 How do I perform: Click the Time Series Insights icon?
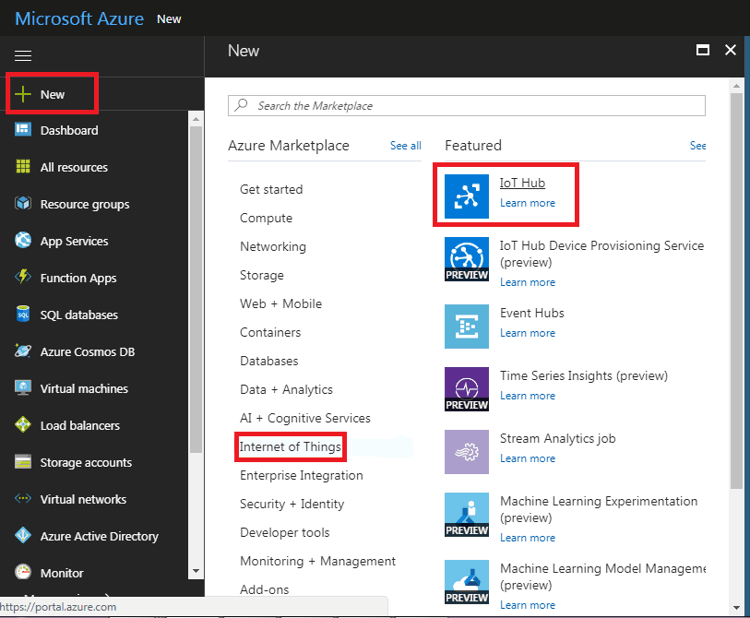[466, 389]
